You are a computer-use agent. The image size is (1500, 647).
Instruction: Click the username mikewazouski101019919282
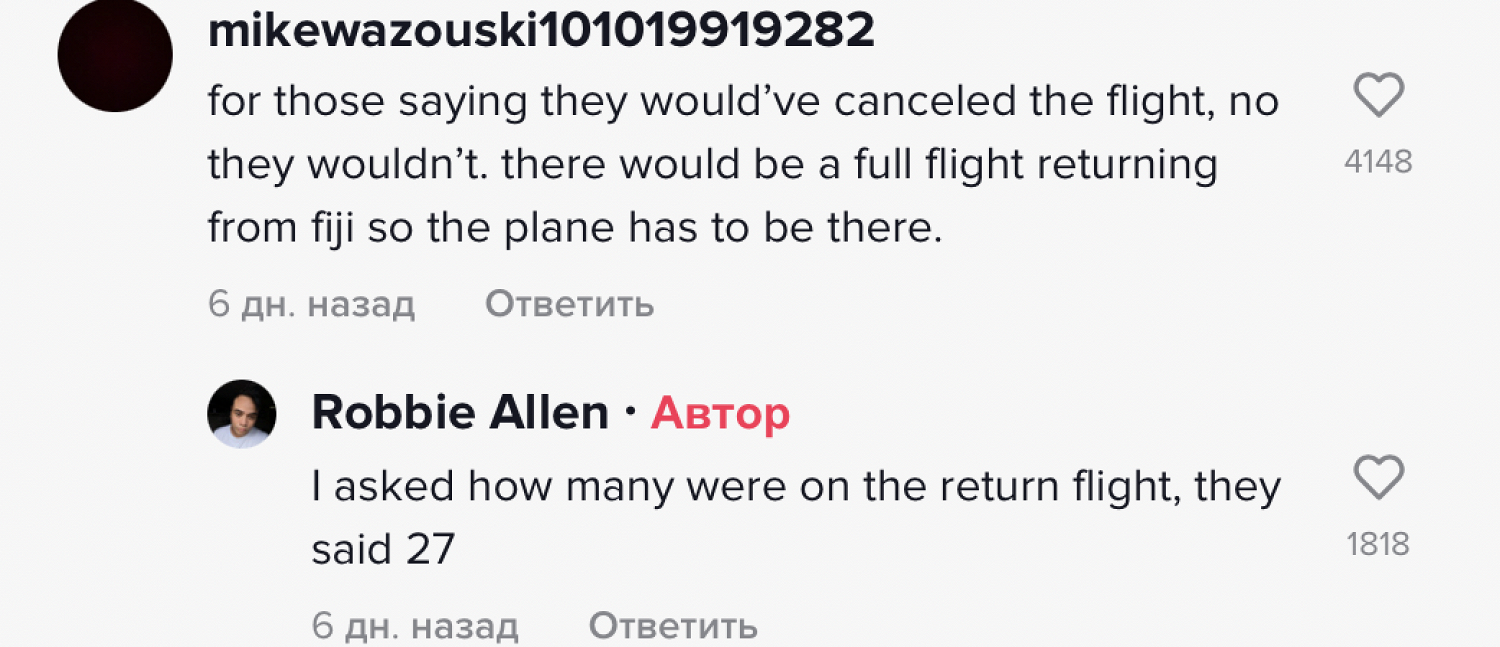click(541, 31)
